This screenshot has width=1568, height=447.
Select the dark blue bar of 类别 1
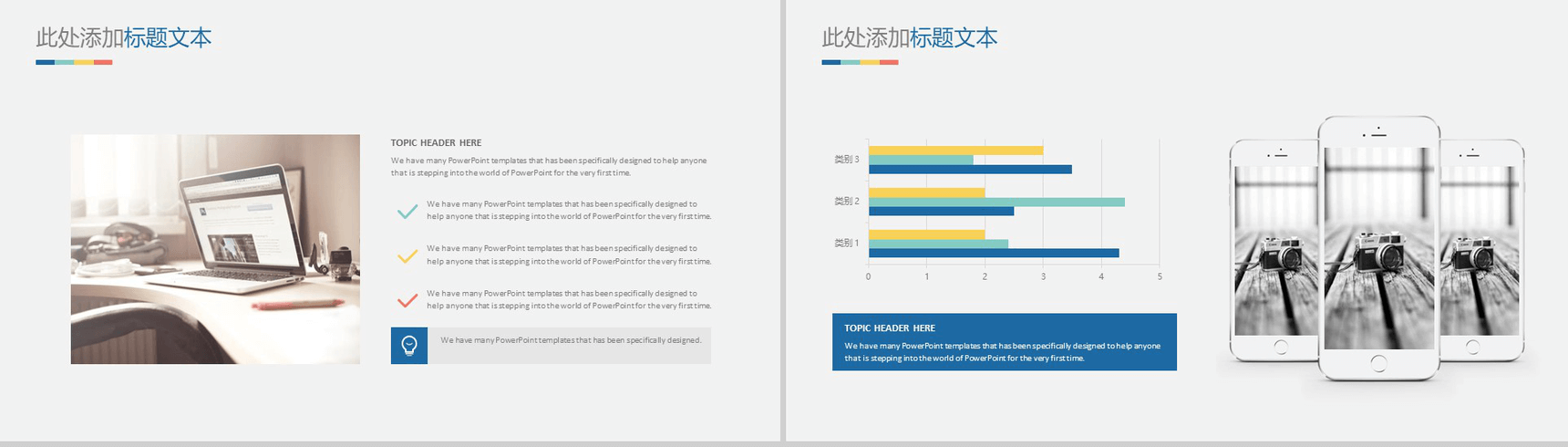994,253
